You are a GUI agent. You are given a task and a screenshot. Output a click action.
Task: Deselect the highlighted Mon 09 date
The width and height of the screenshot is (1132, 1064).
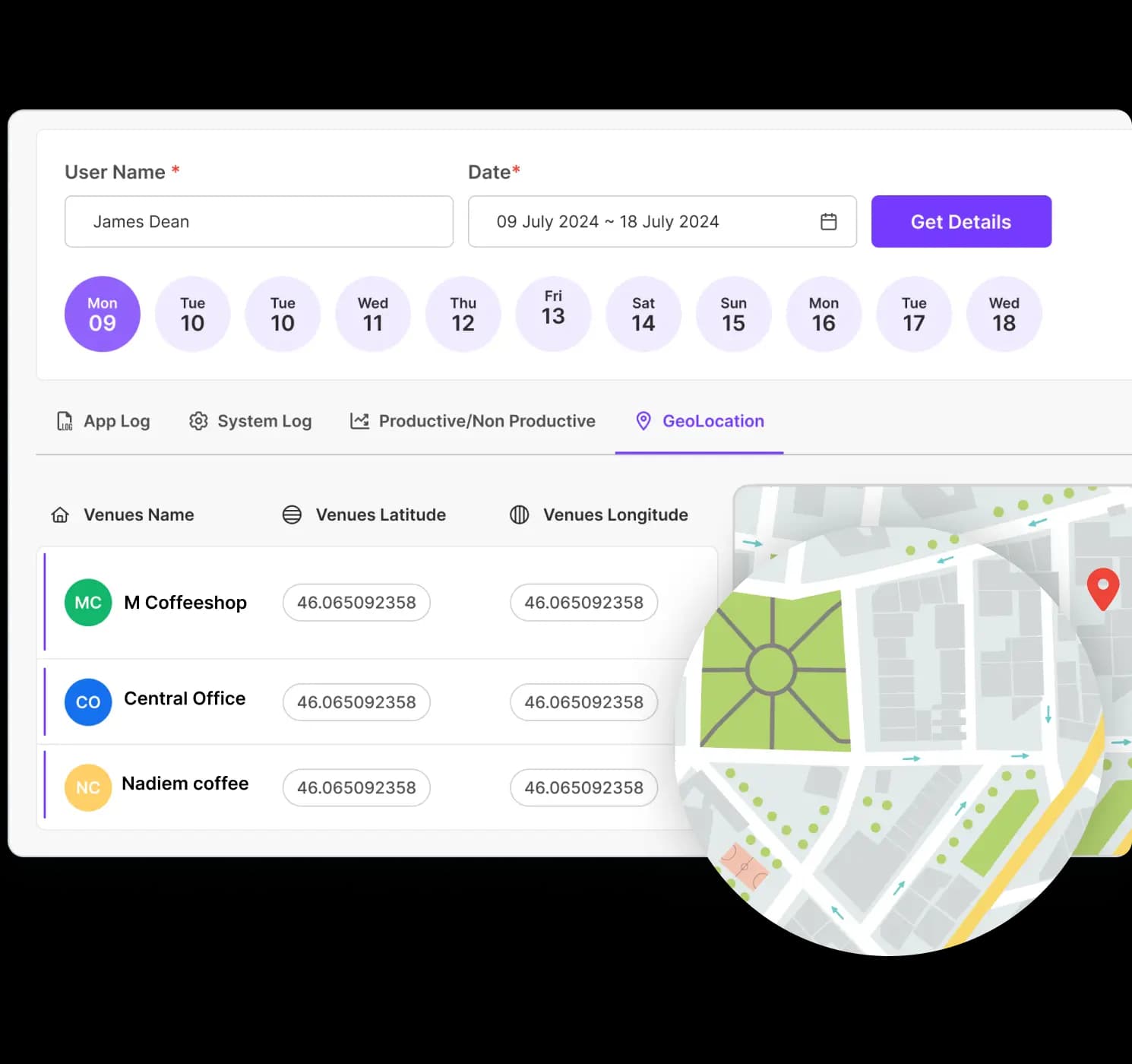click(102, 314)
